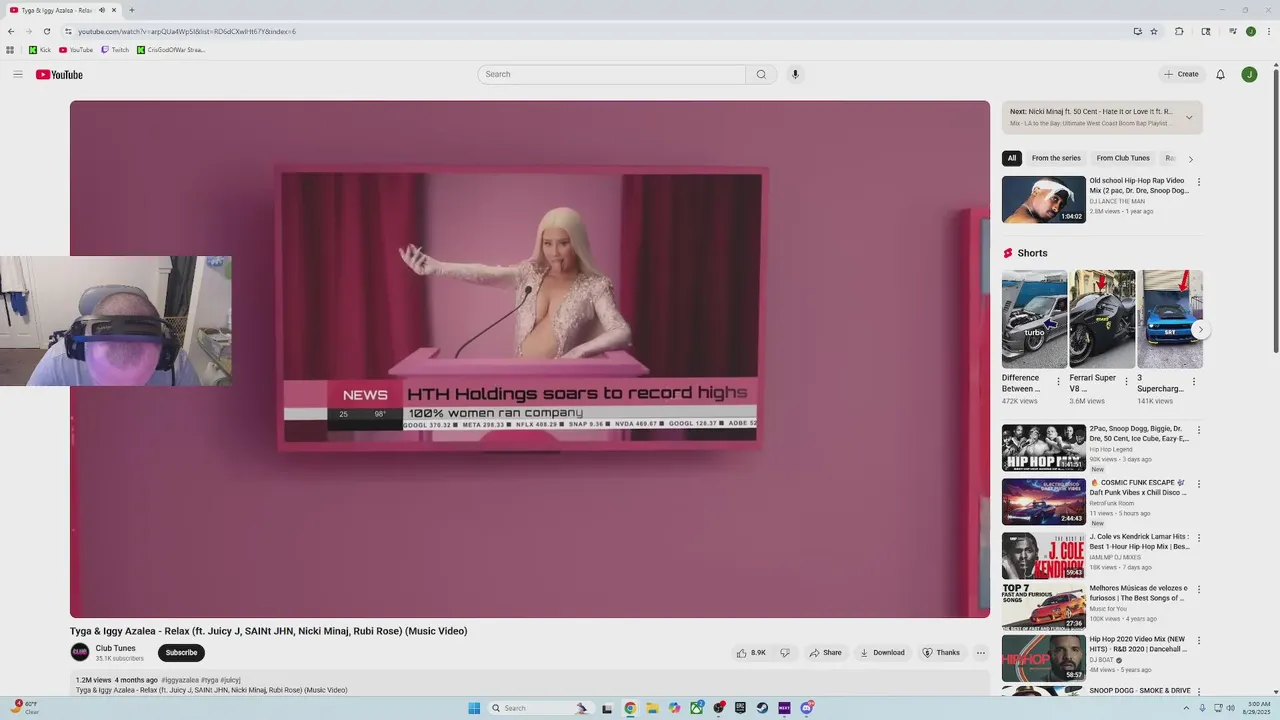Open Chrome three-dot menu
The width and height of the screenshot is (1280, 720).
point(1269,31)
